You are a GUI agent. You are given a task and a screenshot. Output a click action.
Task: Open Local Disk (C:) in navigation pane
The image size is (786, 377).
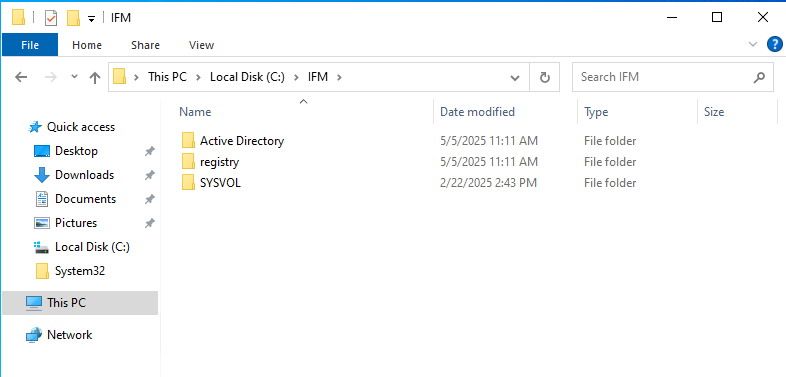pyautogui.click(x=92, y=247)
